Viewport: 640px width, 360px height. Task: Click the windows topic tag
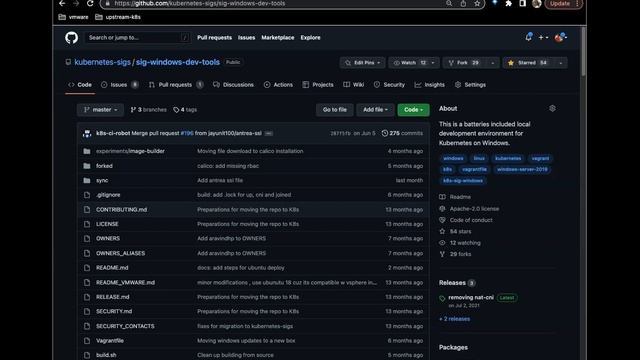point(453,158)
